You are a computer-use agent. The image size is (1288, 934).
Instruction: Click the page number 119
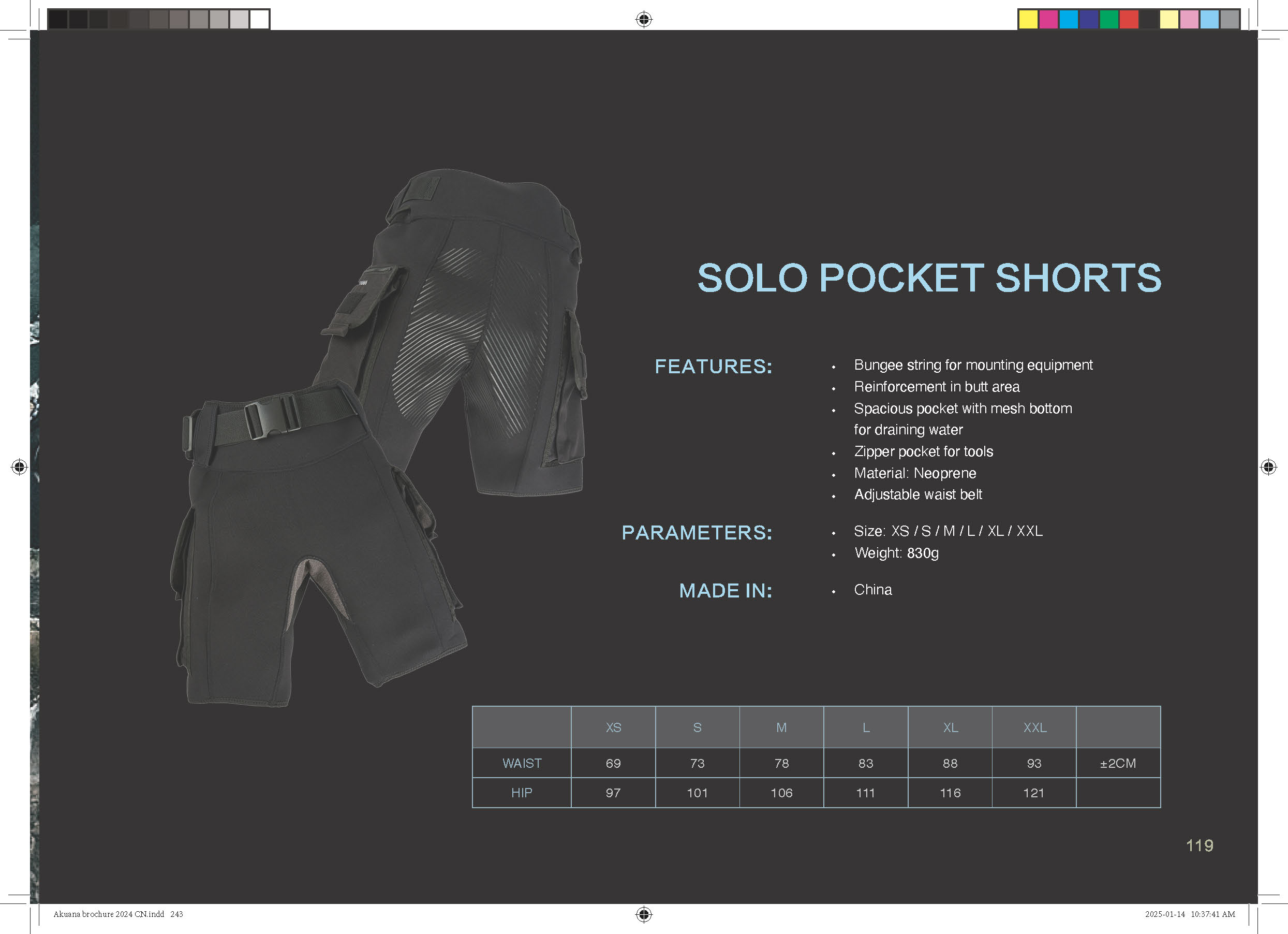(1200, 845)
